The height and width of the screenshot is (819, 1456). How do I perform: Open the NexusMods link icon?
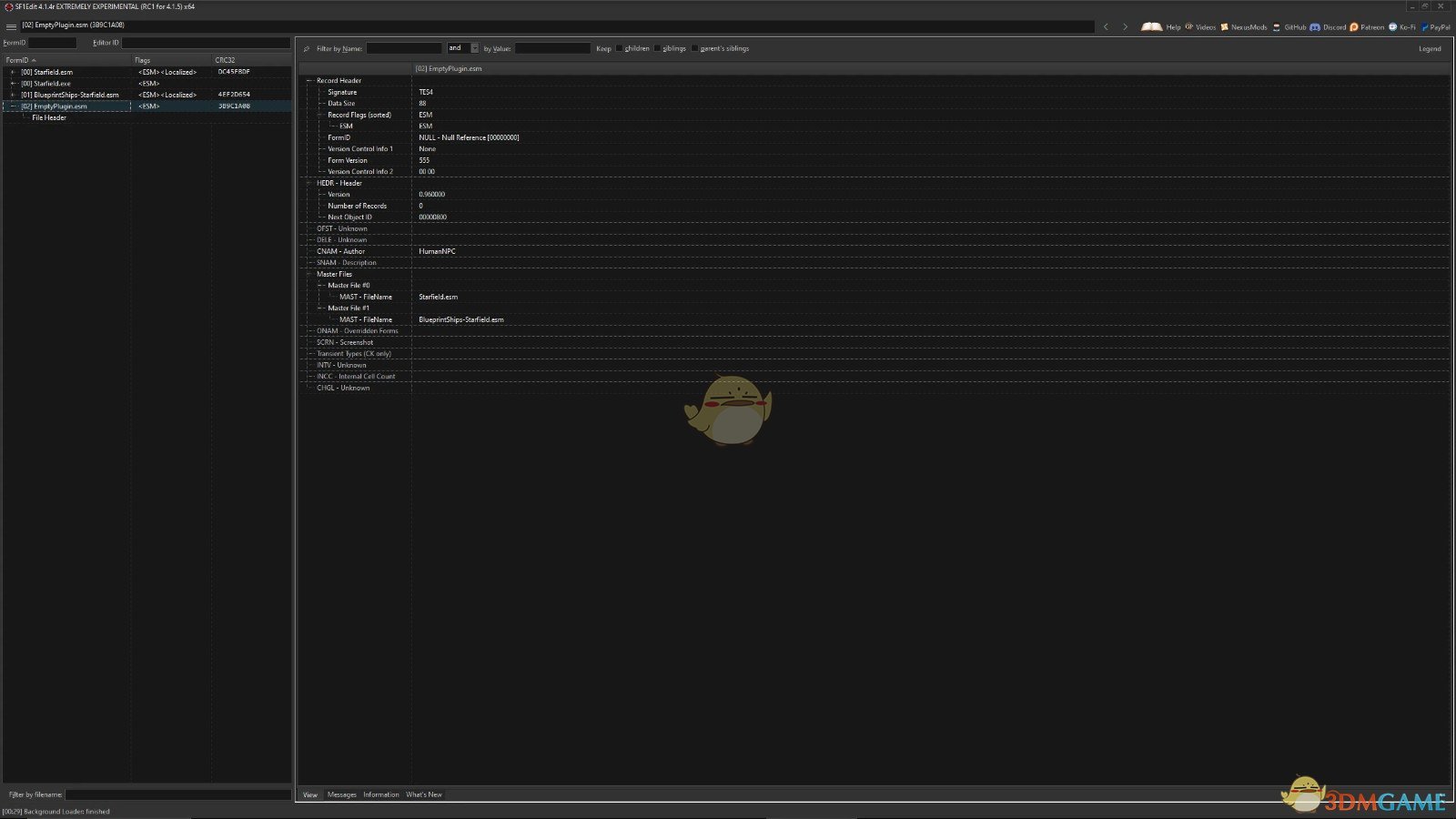pyautogui.click(x=1225, y=27)
